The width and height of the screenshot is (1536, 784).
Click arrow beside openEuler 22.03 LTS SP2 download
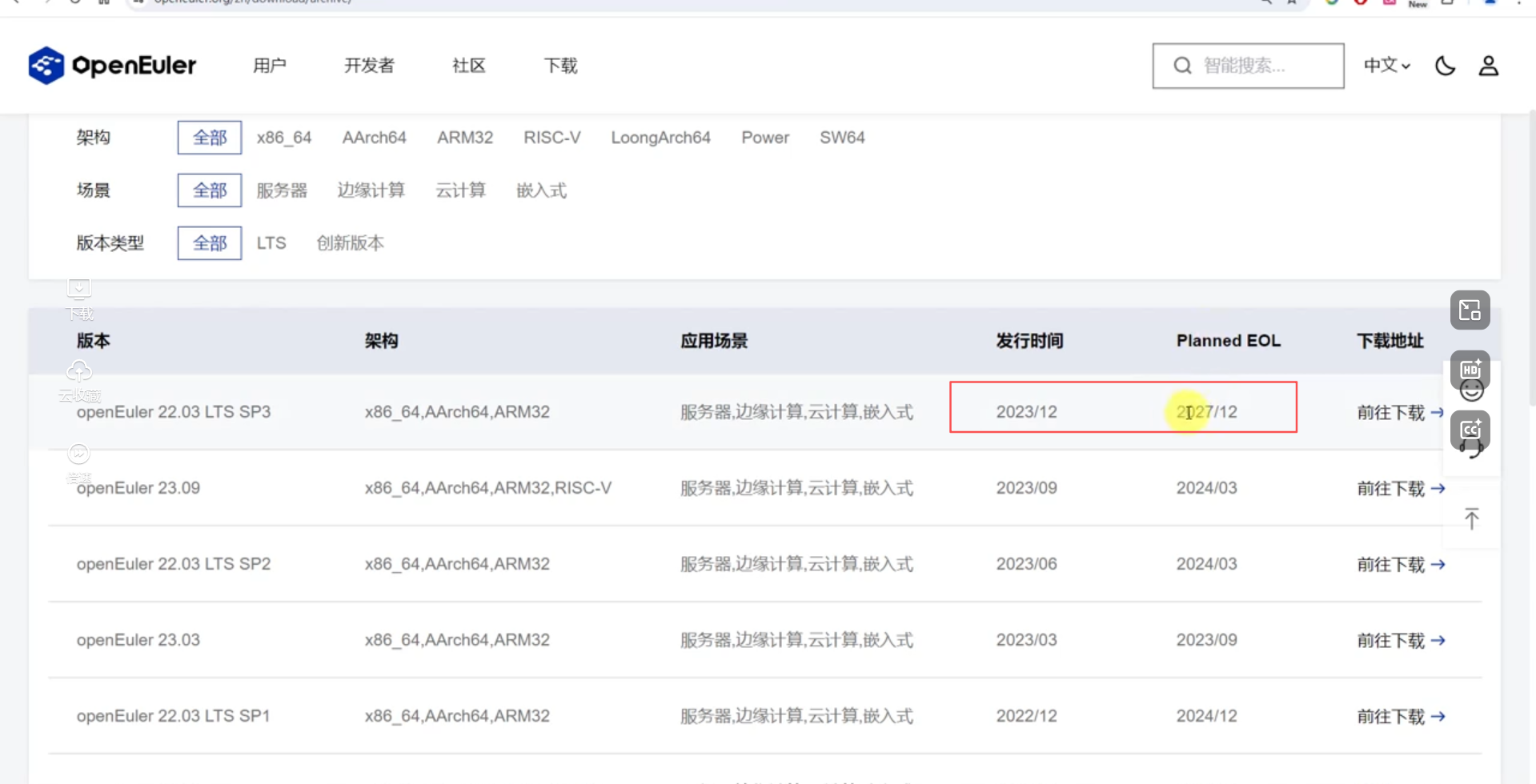coord(1438,564)
